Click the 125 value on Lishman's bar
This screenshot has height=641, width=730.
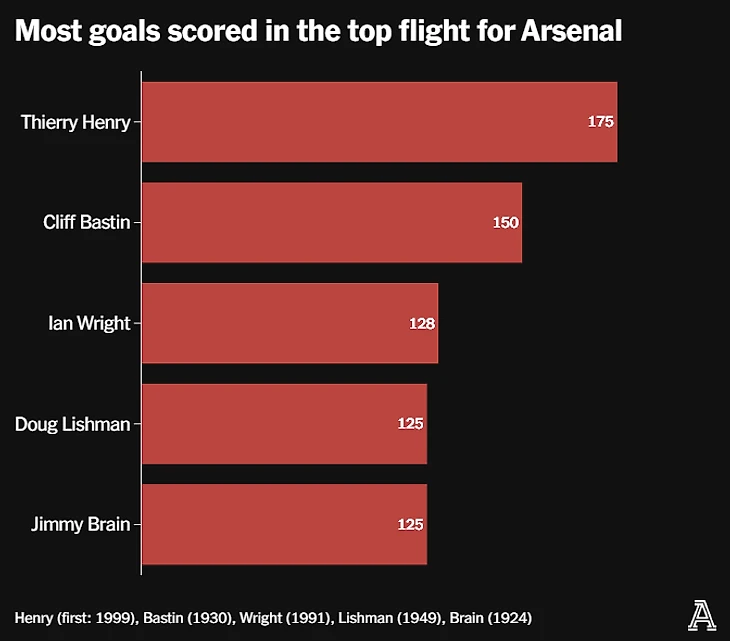pyautogui.click(x=411, y=423)
